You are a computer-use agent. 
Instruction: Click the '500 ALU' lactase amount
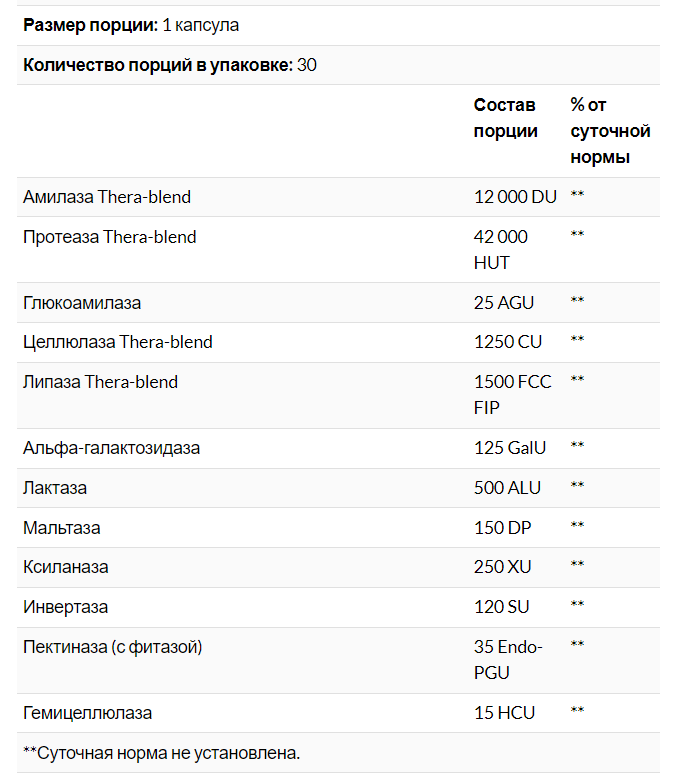click(x=507, y=488)
